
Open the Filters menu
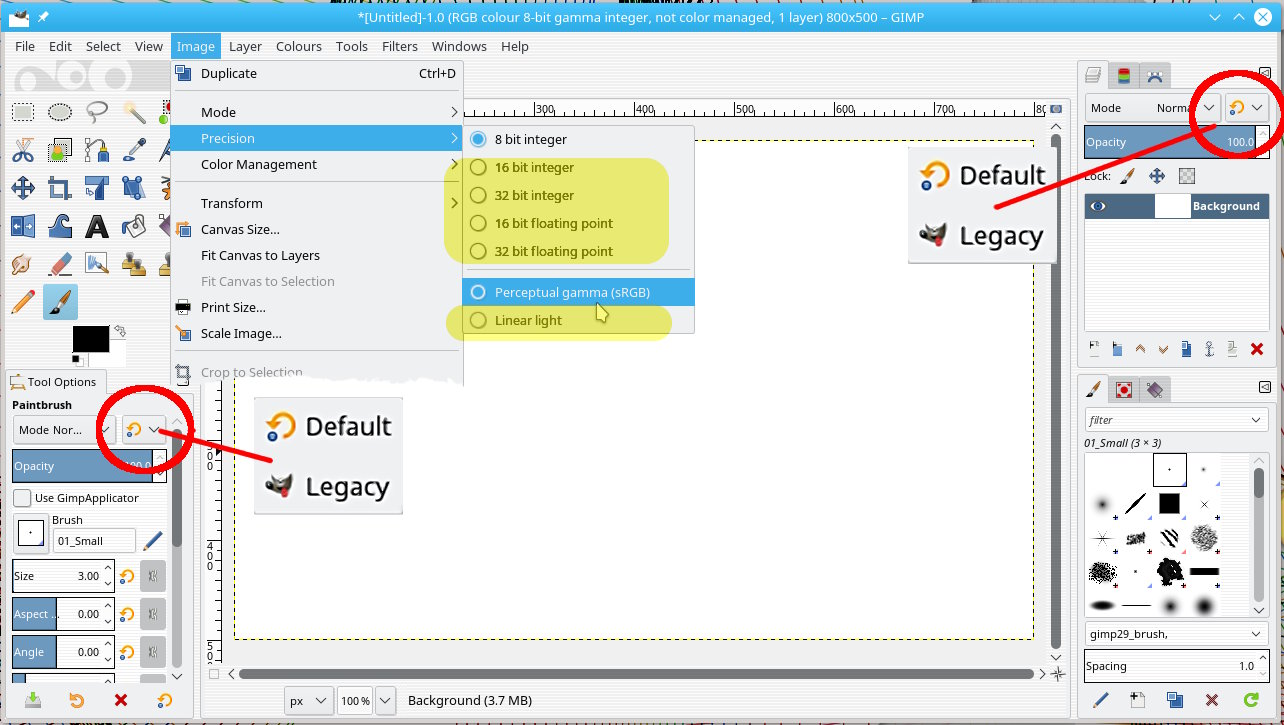400,46
